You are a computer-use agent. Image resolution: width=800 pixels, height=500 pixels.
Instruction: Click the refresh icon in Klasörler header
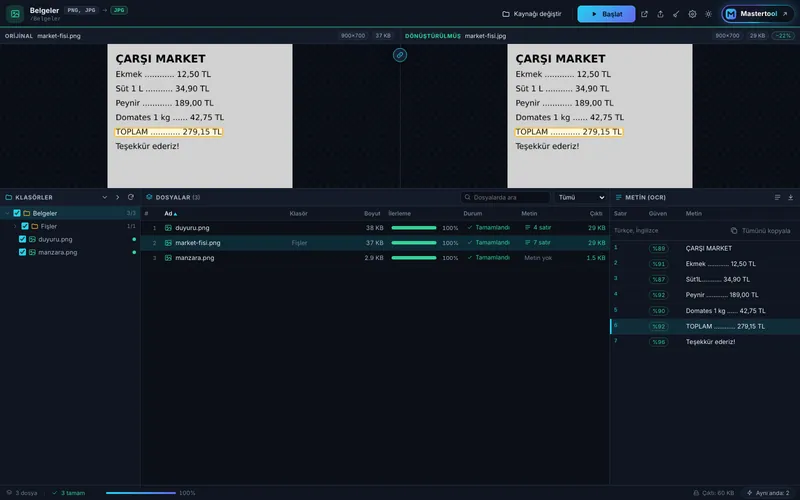point(131,197)
